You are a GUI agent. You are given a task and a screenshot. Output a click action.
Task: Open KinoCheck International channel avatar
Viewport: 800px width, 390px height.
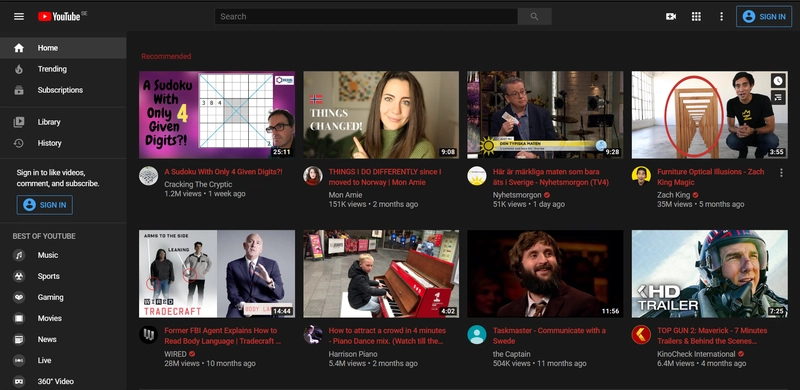point(641,334)
